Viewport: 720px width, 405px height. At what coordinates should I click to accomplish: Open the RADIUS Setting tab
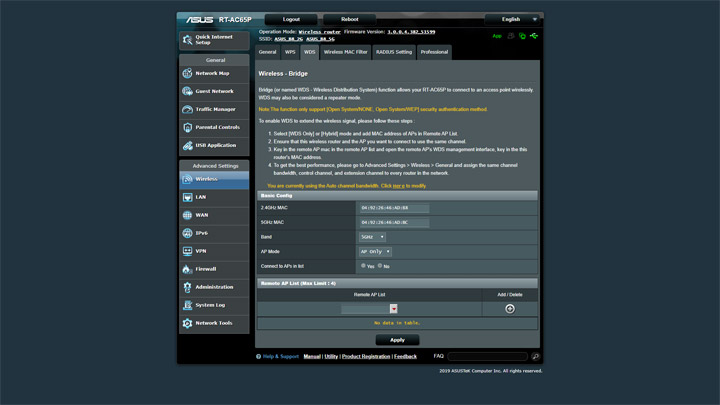click(x=394, y=52)
